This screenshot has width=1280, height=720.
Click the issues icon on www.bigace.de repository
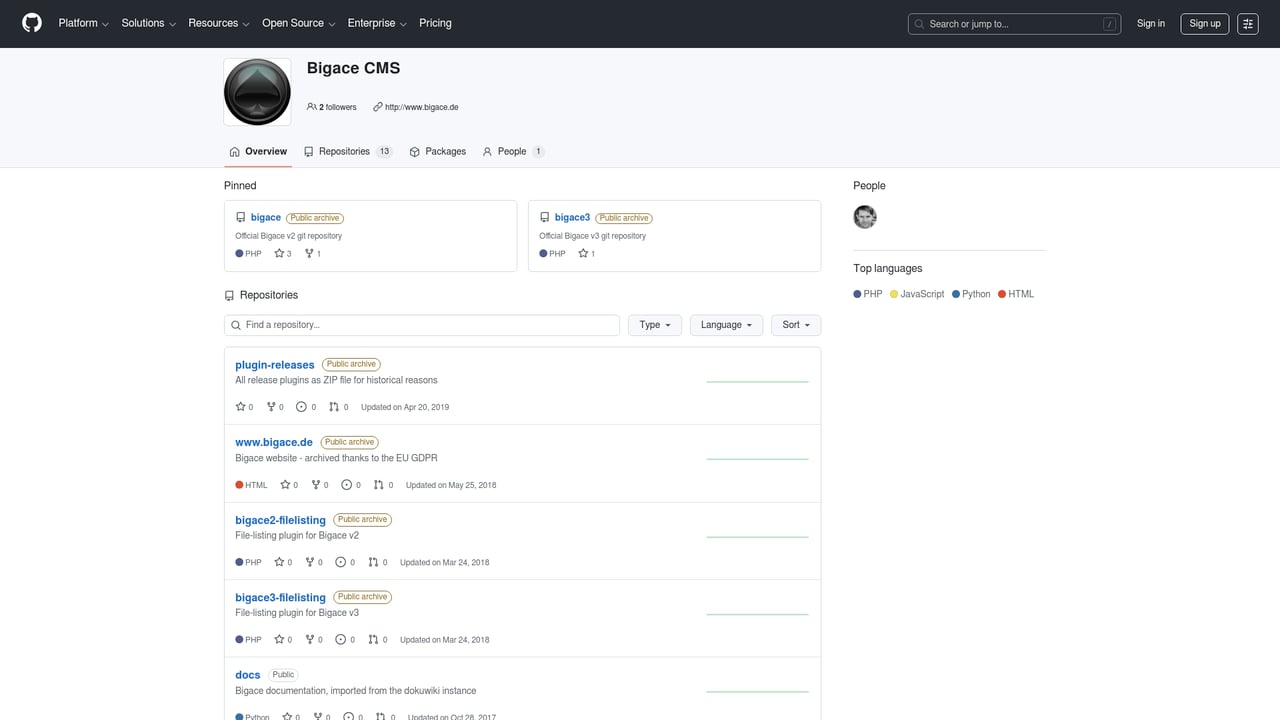[x=346, y=485]
